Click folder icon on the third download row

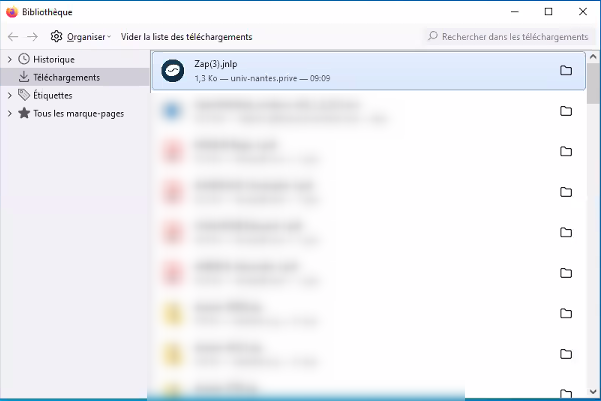click(566, 151)
